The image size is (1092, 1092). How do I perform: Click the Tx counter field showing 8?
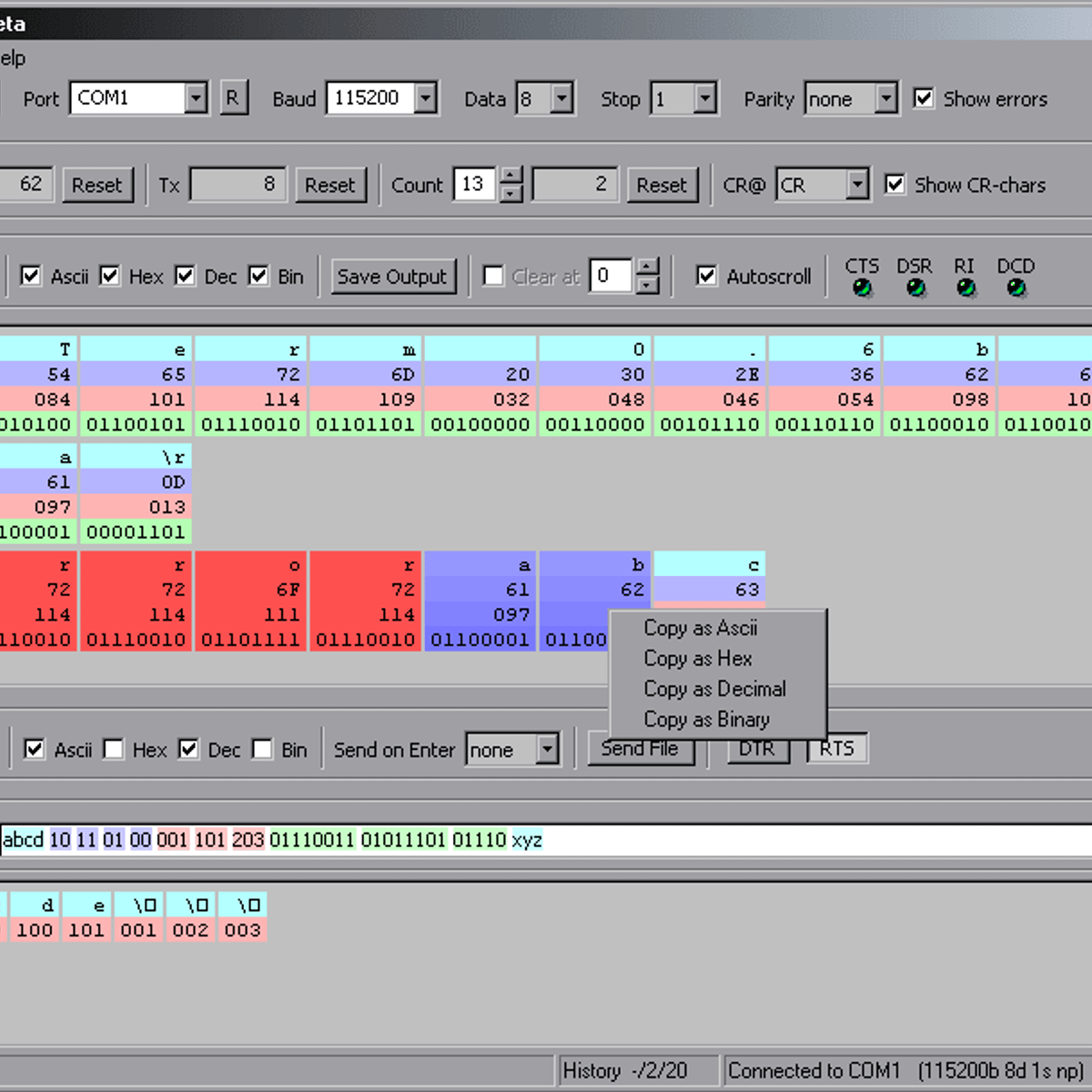pos(238,185)
